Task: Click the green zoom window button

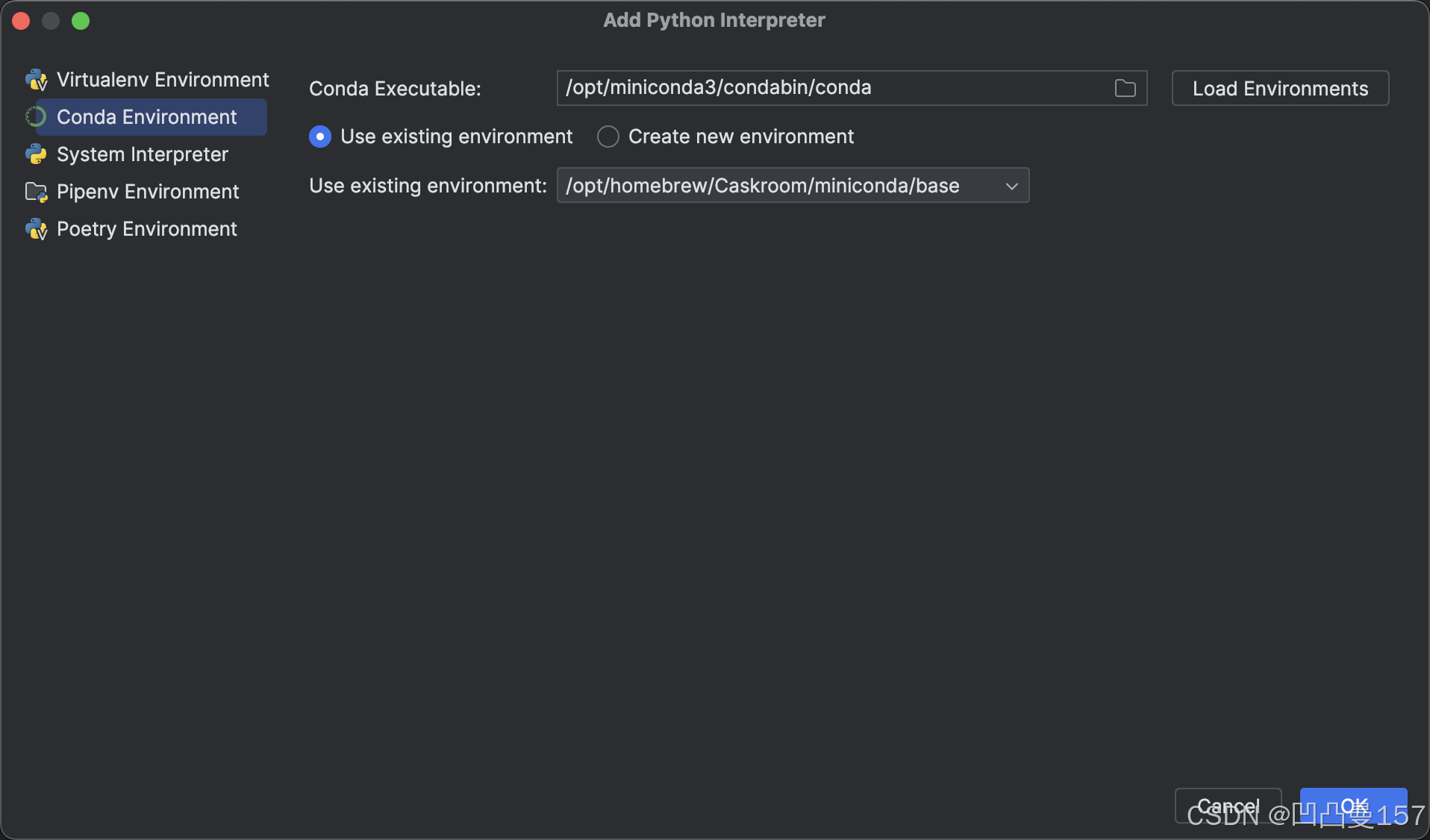Action: click(x=80, y=20)
